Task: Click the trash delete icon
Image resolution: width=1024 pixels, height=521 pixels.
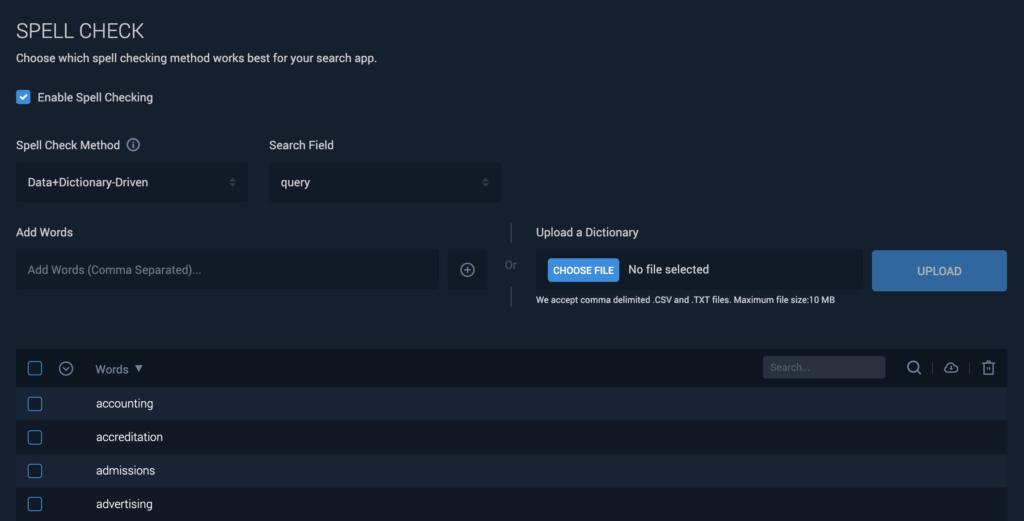Action: click(x=988, y=368)
